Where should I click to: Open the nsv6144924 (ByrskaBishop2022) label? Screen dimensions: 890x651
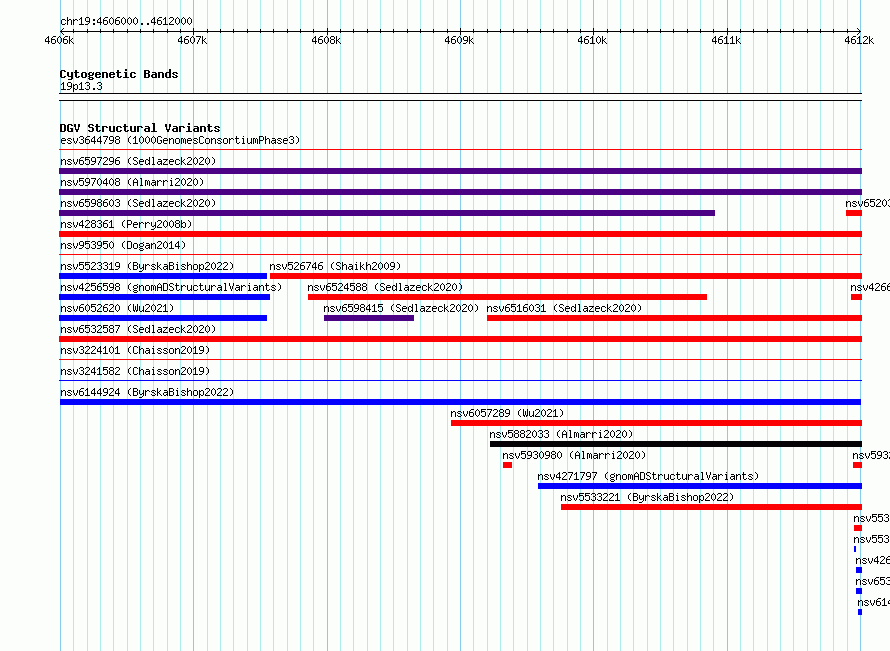[147, 392]
